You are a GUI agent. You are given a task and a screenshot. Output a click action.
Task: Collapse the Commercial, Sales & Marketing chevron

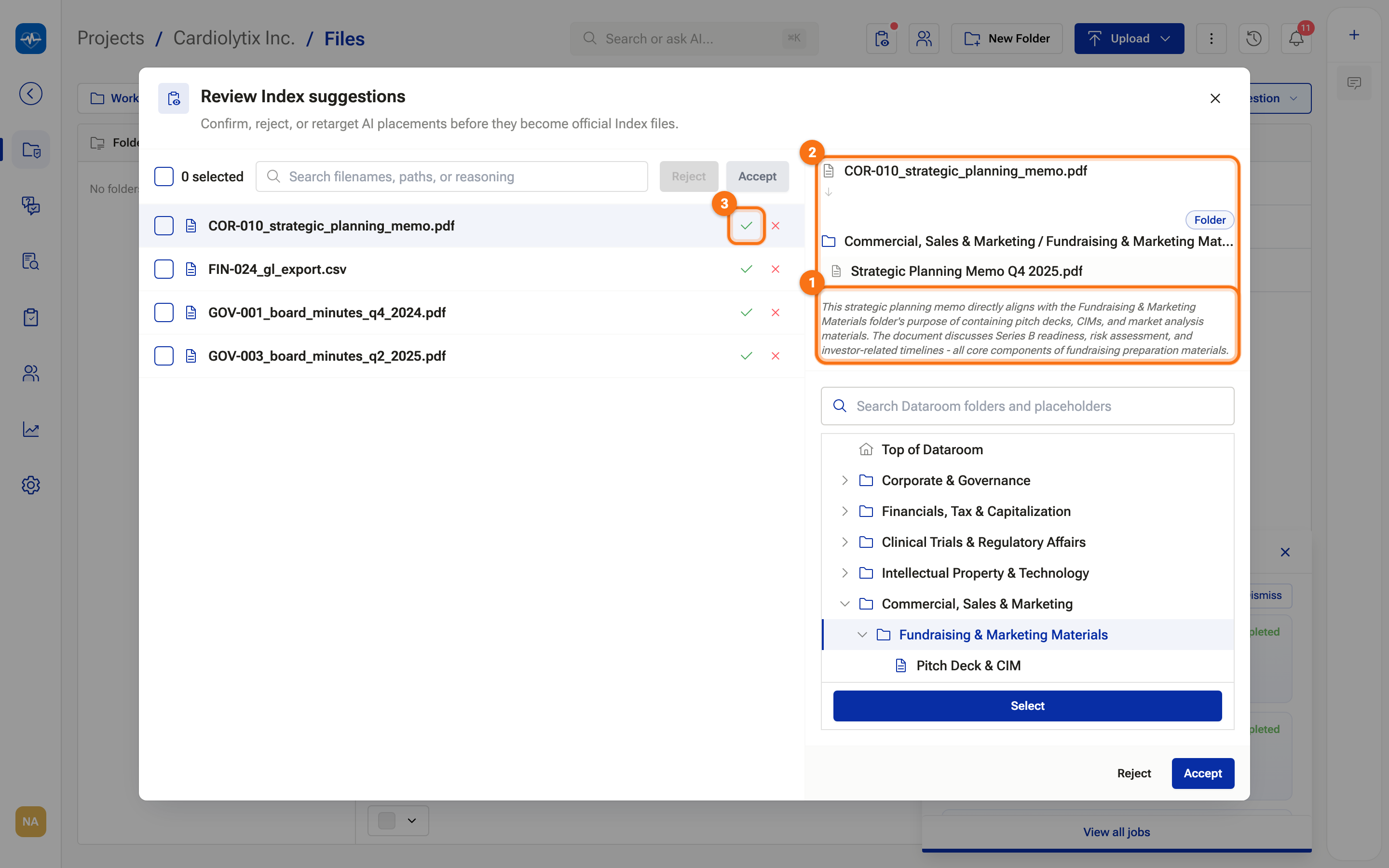845,604
